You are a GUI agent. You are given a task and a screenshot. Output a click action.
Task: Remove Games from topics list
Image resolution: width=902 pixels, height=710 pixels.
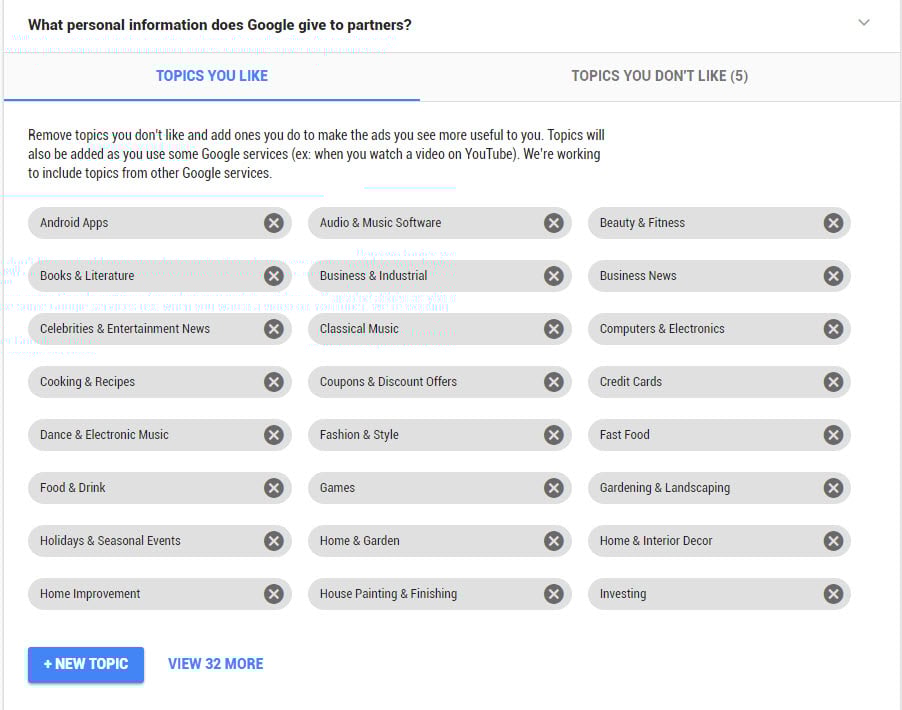[553, 488]
